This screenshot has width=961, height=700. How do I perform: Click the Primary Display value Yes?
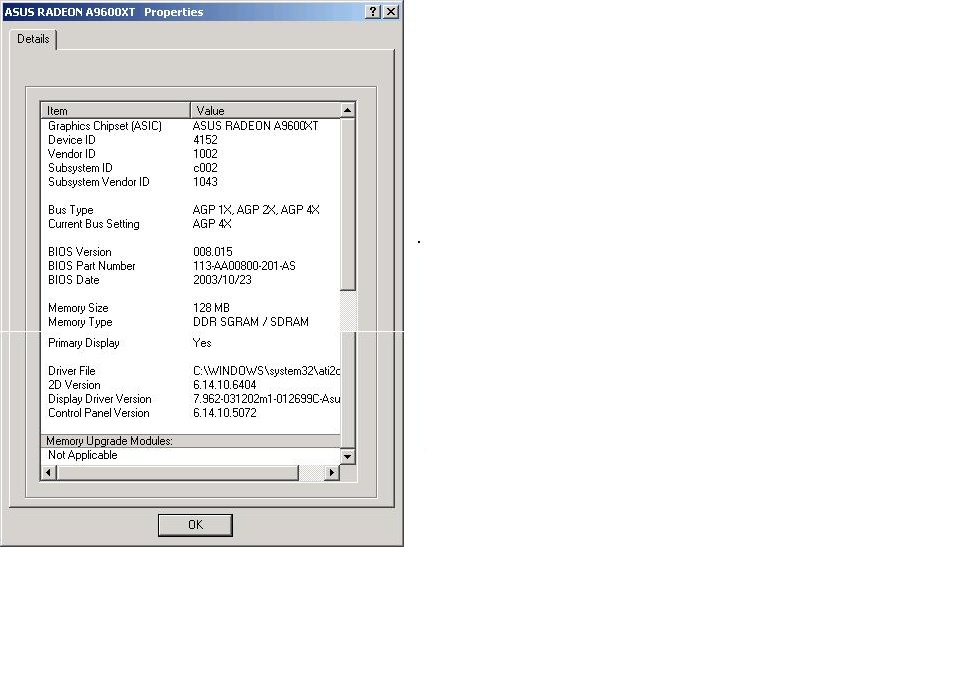pyautogui.click(x=202, y=343)
